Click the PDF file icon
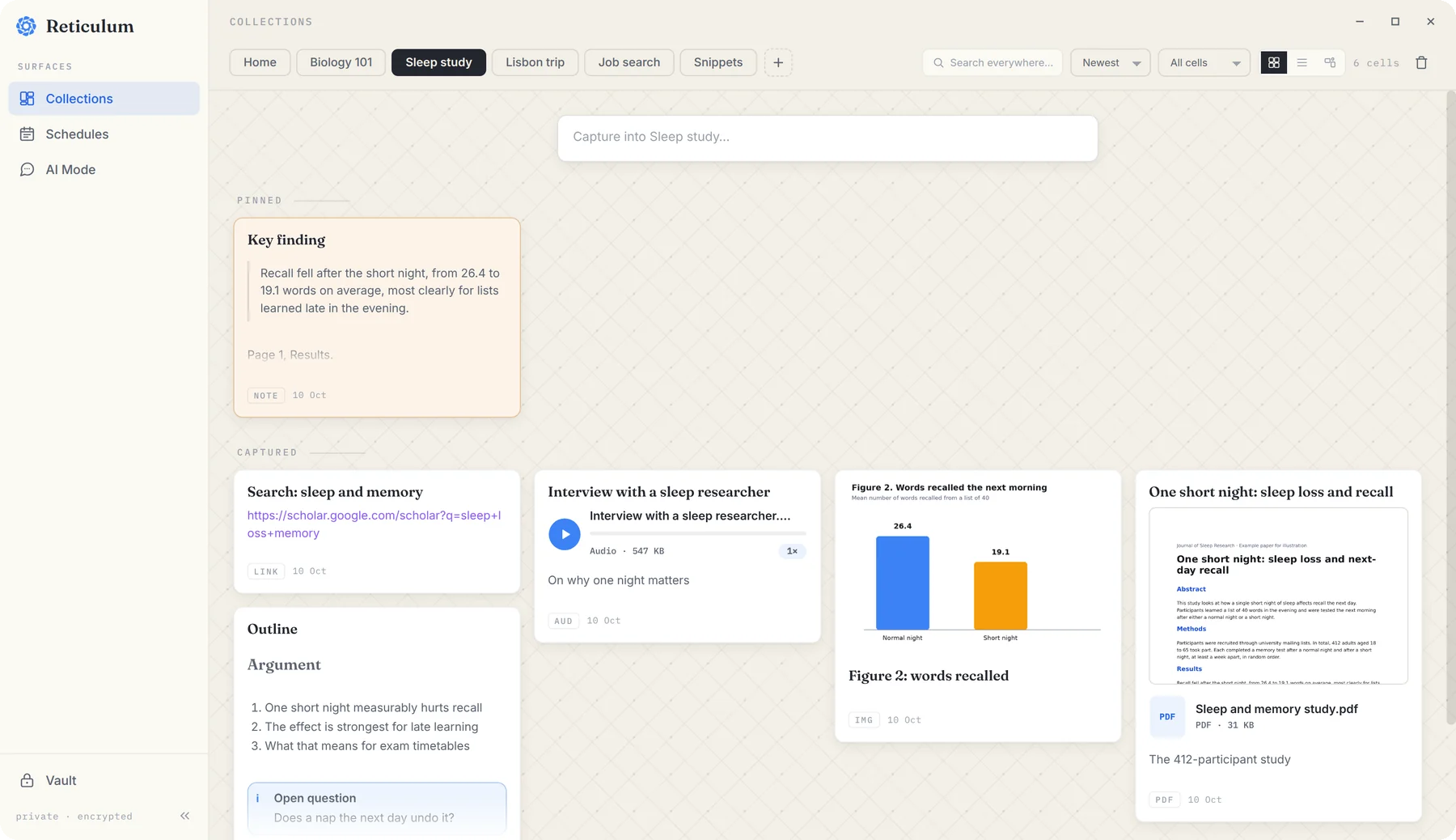Screen dimensions: 1456x840 [x=1167, y=717]
